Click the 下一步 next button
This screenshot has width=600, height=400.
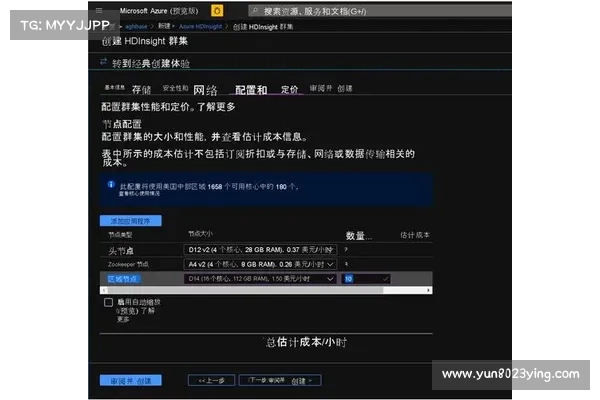coord(284,380)
